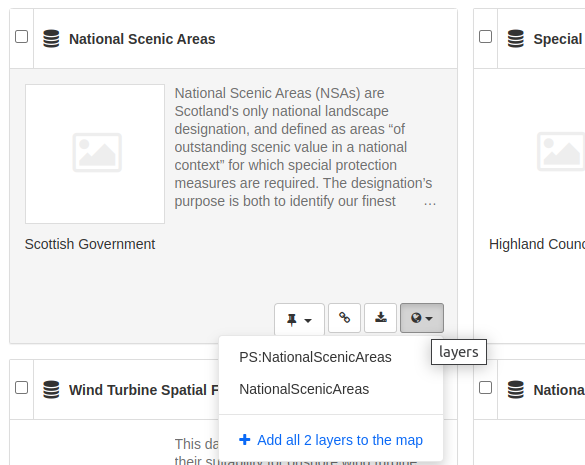Click the download icon button
This screenshot has height=465, width=585.
(381, 318)
